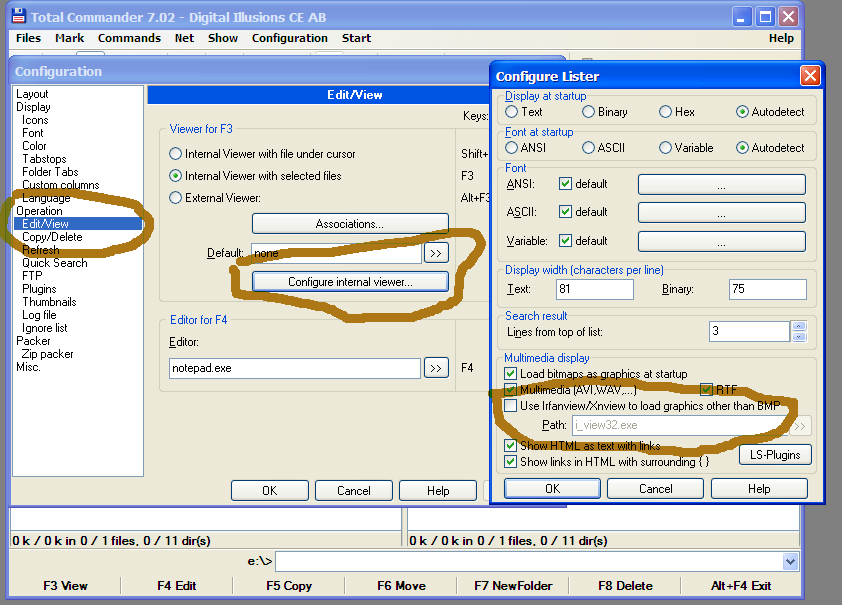This screenshot has width=842, height=605.
Task: Toggle Load bitmaps as graphics at startup
Action: coord(510,374)
